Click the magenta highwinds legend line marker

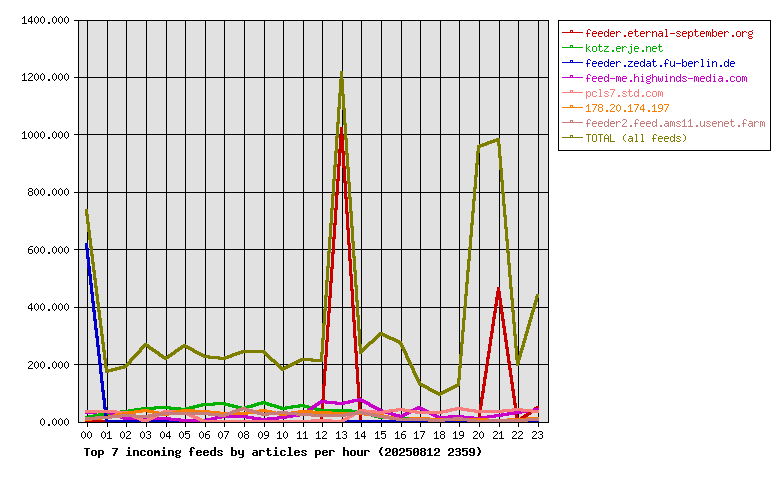pos(572,77)
